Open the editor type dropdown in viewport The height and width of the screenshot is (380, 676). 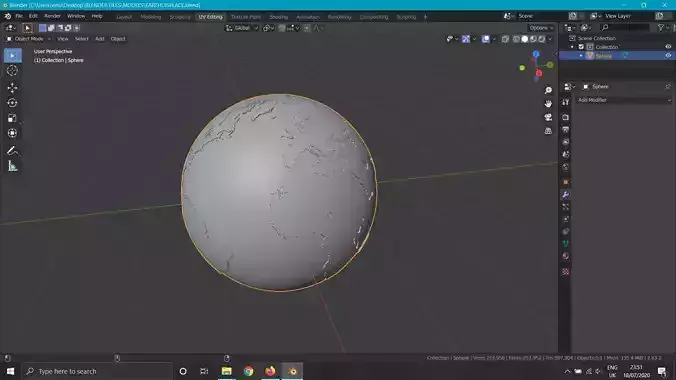click(x=10, y=28)
